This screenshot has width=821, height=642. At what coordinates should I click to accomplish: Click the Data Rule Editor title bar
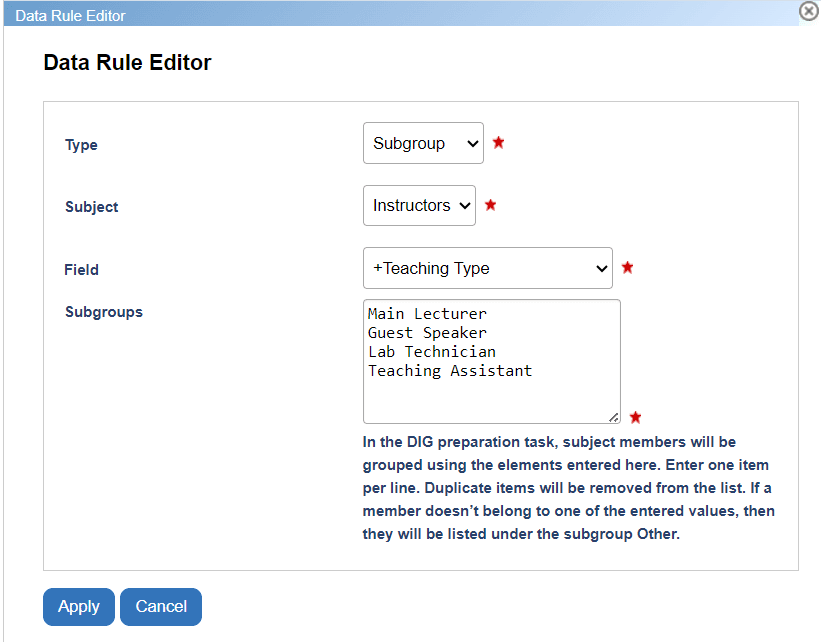(x=400, y=14)
